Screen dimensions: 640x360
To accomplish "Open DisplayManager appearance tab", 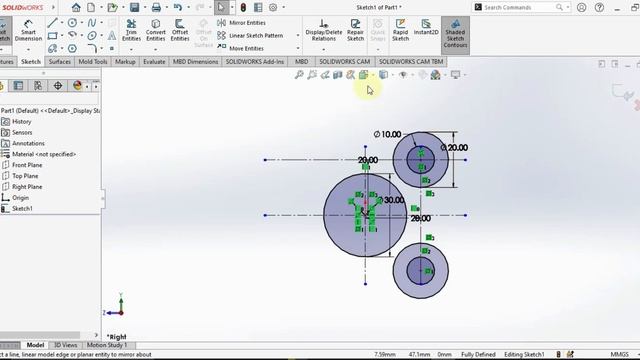I will 77,86.
